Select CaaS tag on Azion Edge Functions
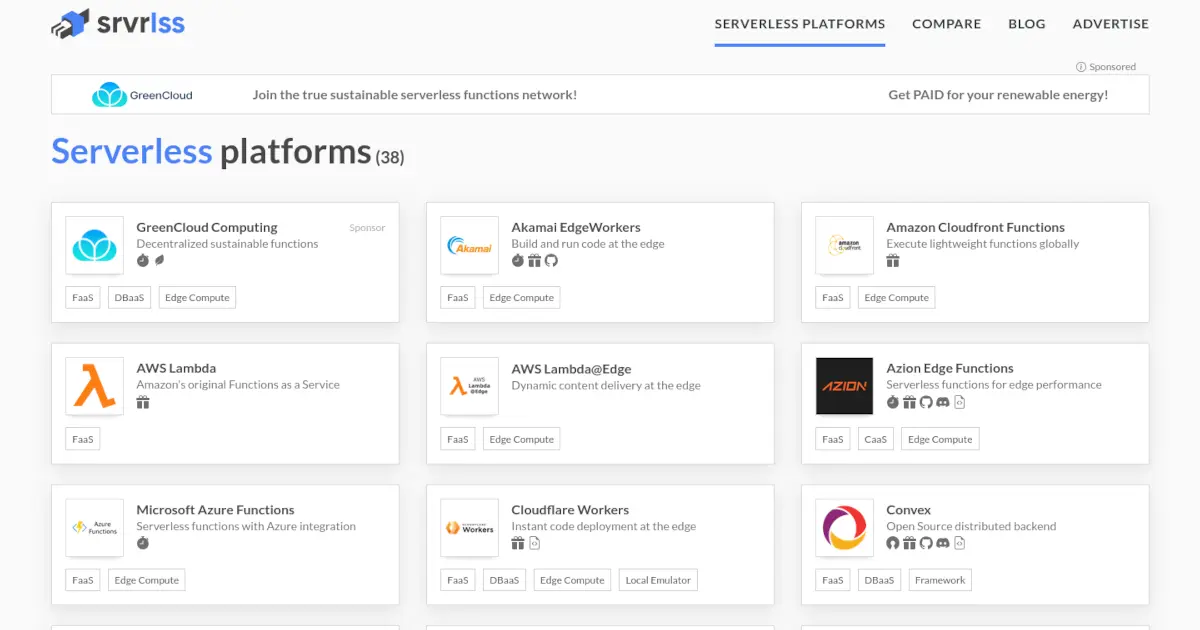This screenshot has height=630, width=1200. (876, 439)
